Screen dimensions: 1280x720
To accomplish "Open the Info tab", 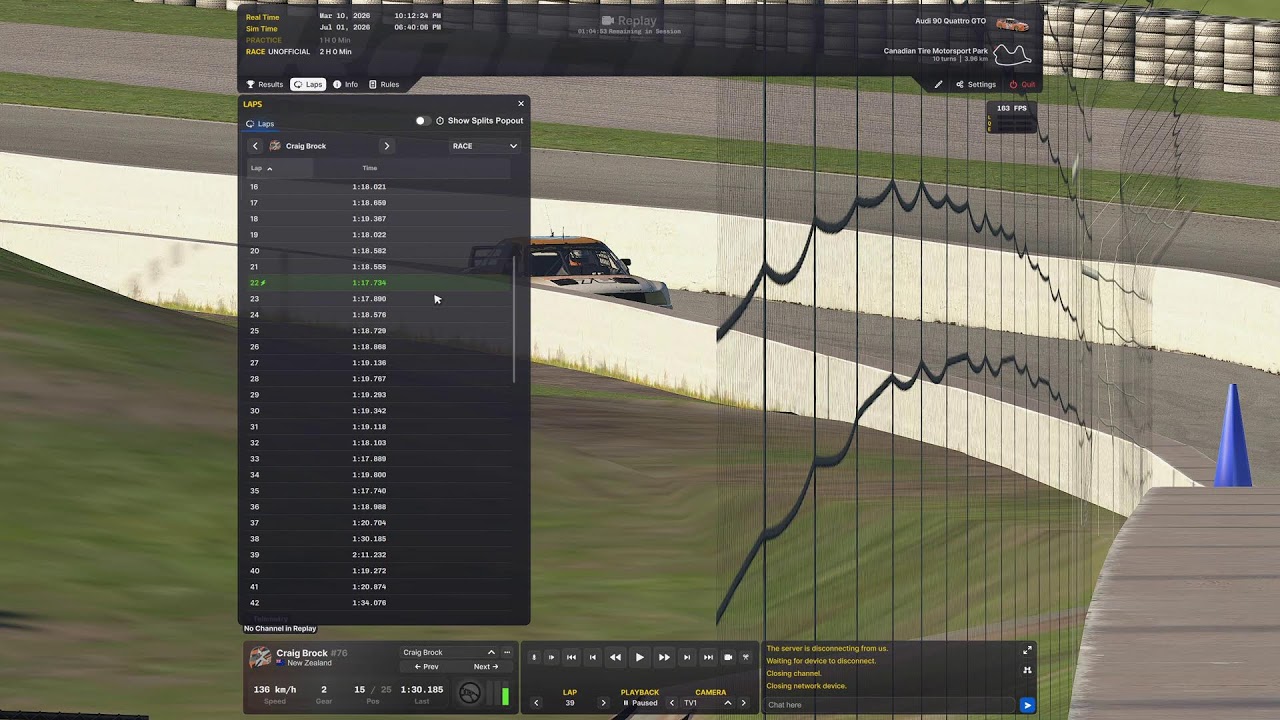I will (345, 84).
